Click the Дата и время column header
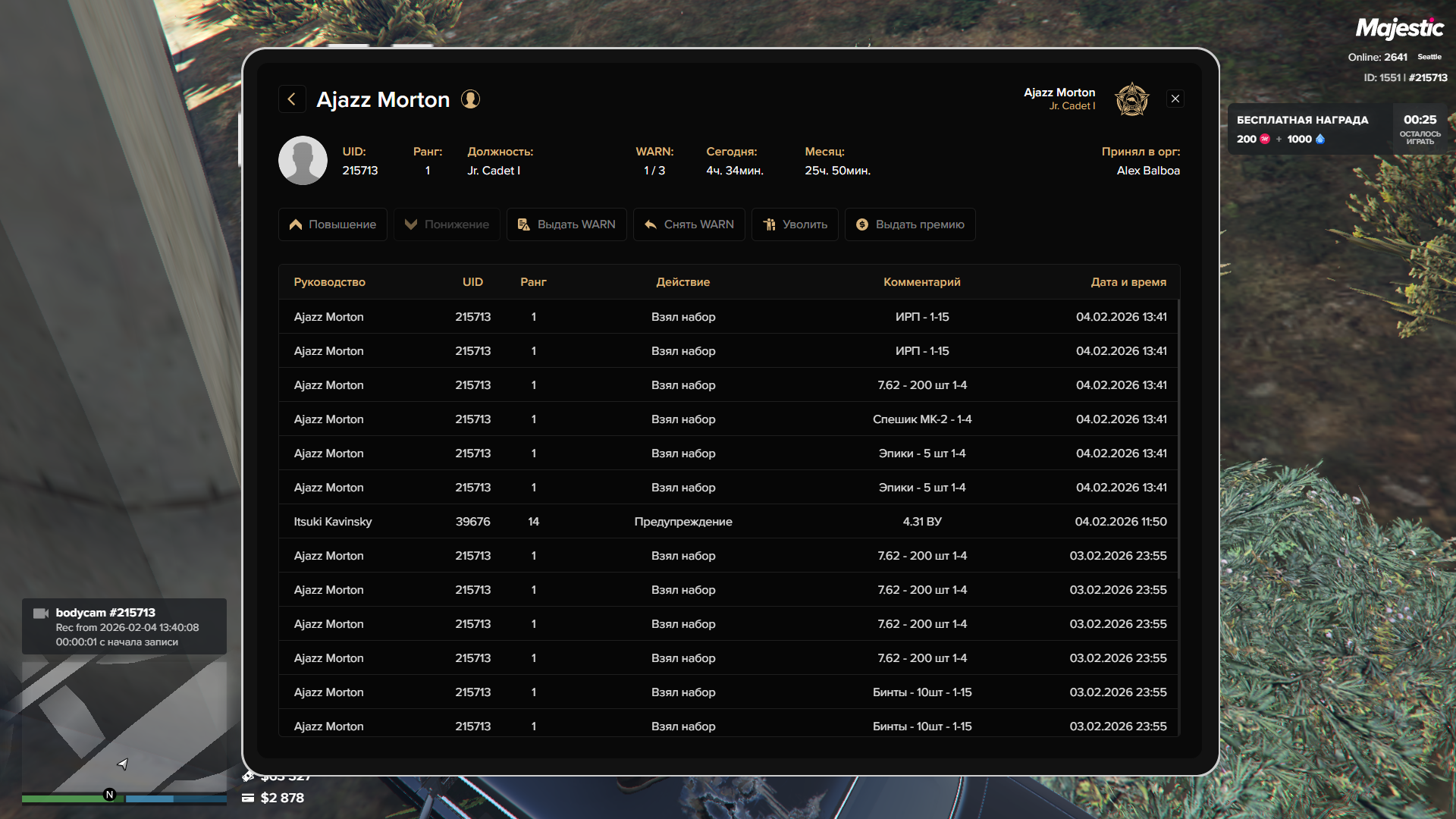Viewport: 1456px width, 819px height. [x=1128, y=282]
